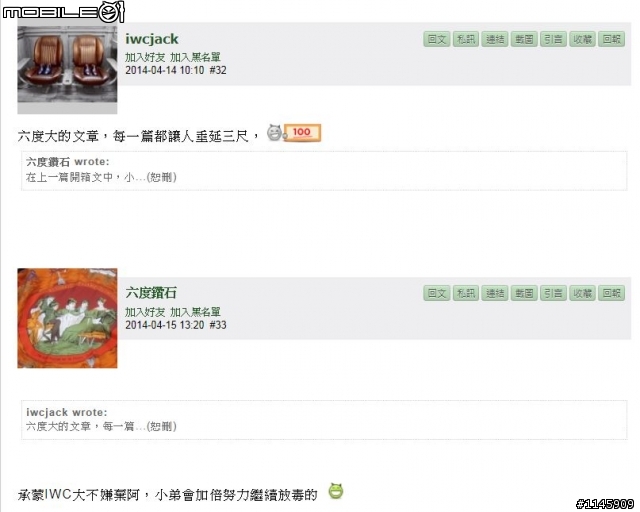Click 加入黑名單 under 六度鑽石
The image size is (640, 512).
tap(195, 312)
